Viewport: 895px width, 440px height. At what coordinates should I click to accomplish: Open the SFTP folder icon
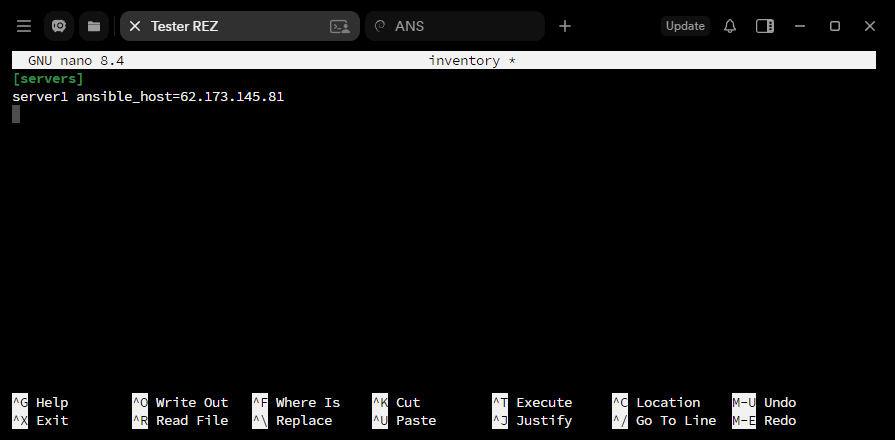[94, 26]
